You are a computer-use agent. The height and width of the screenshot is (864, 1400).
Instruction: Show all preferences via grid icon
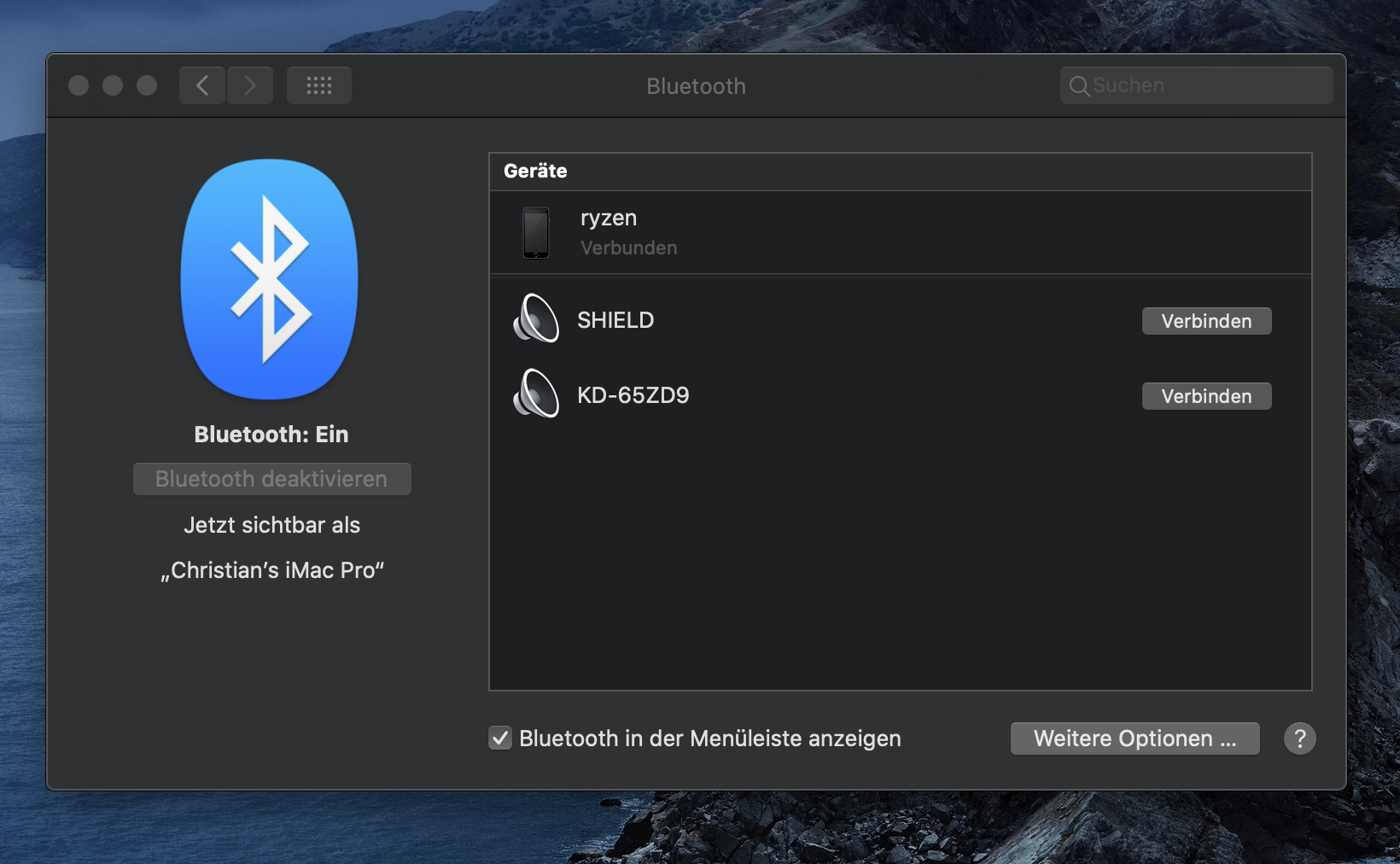[318, 85]
